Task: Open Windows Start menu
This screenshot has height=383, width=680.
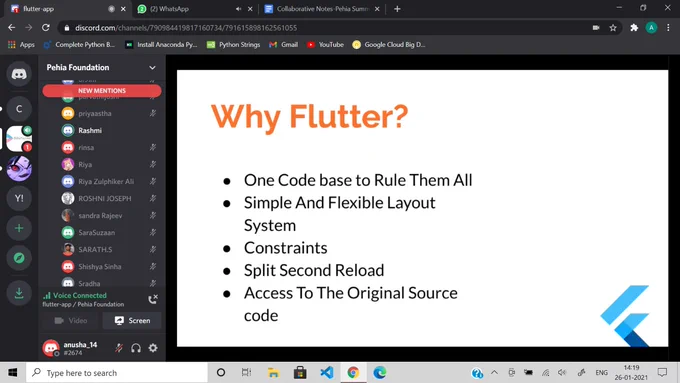Action: (13, 373)
